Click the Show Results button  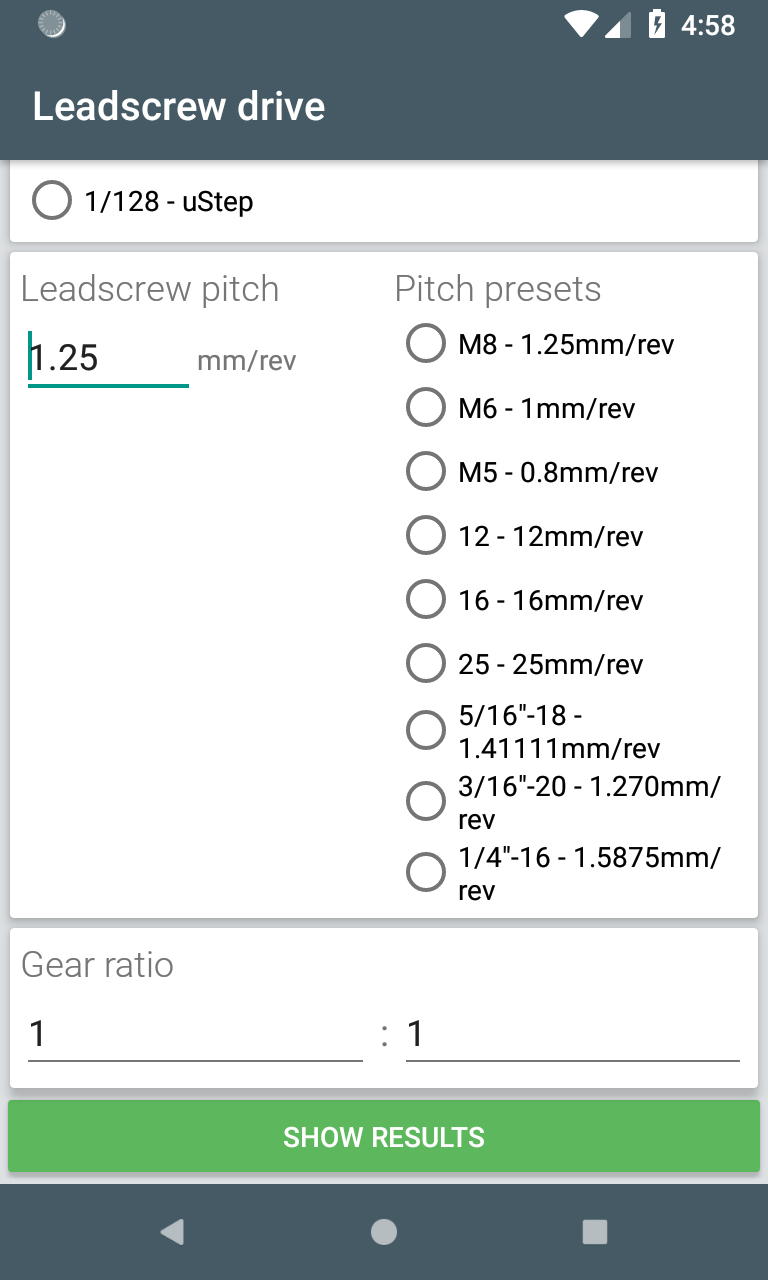(x=384, y=1137)
